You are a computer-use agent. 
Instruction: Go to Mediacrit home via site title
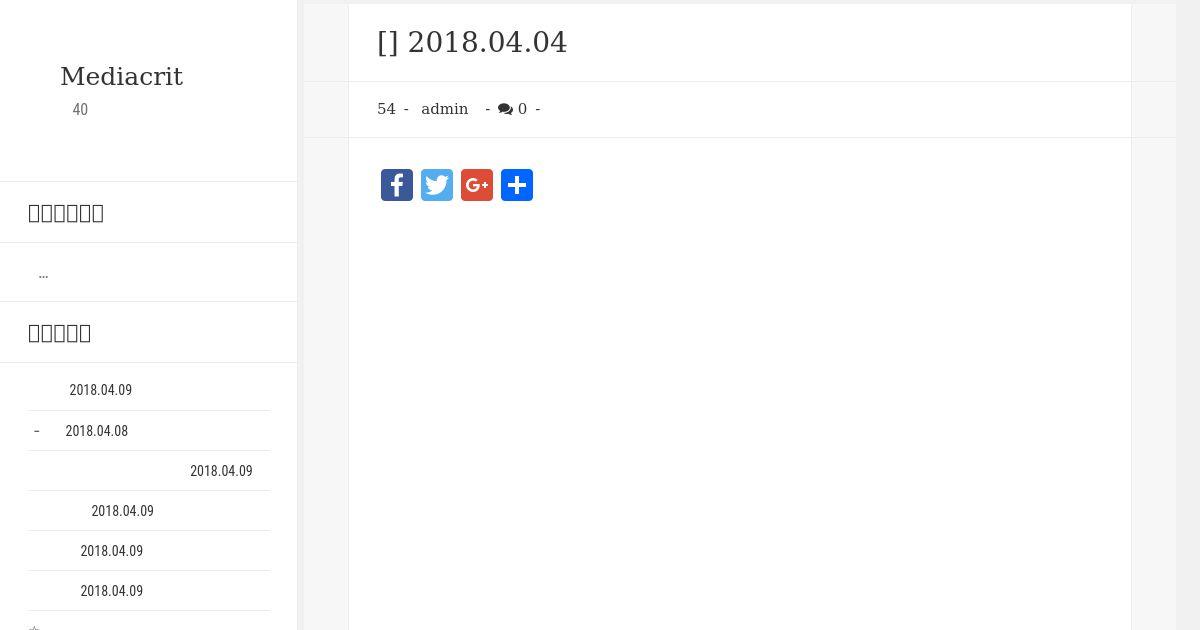[121, 77]
